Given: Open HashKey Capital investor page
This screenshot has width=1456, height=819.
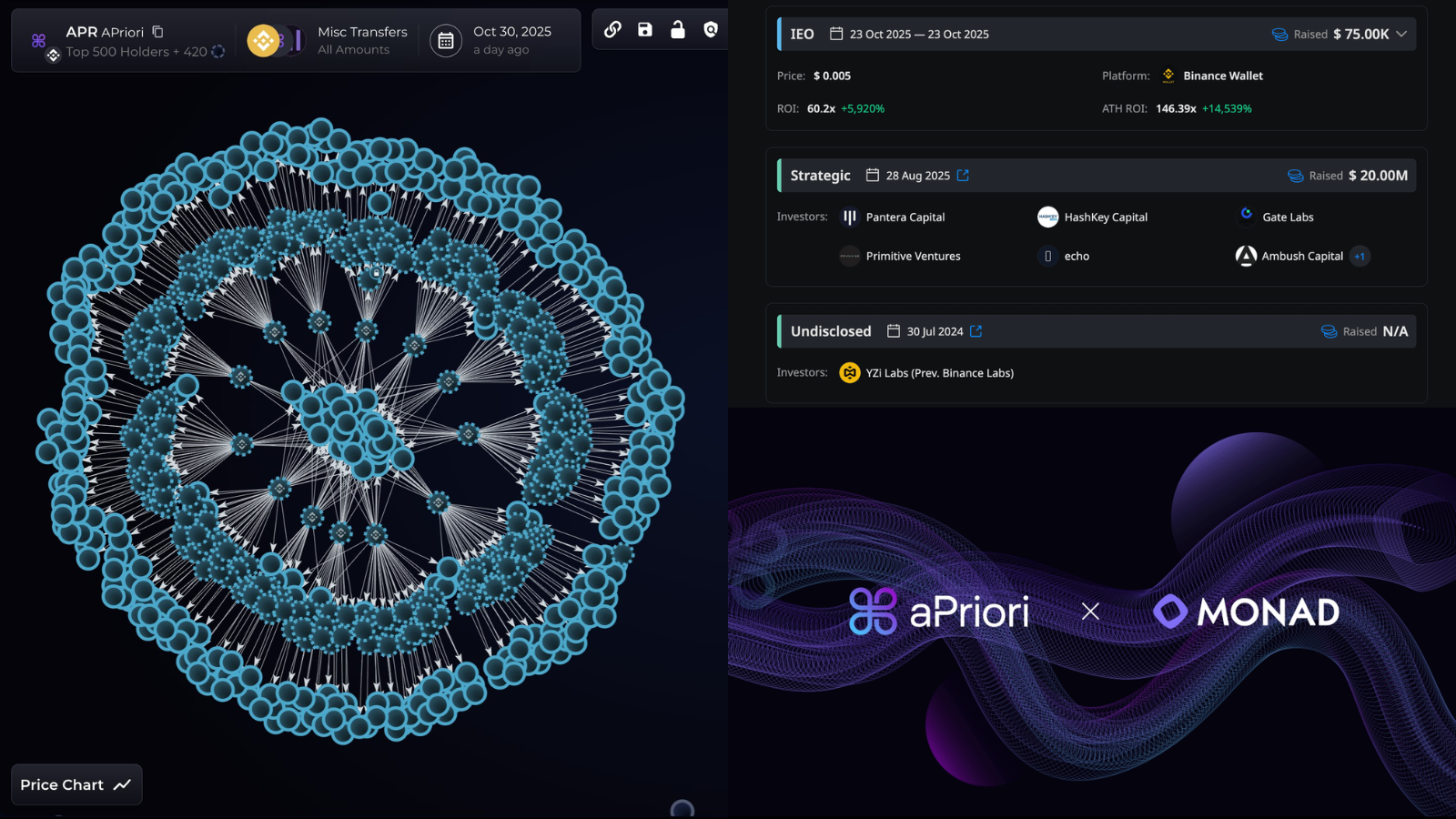Looking at the screenshot, I should pos(1106,217).
